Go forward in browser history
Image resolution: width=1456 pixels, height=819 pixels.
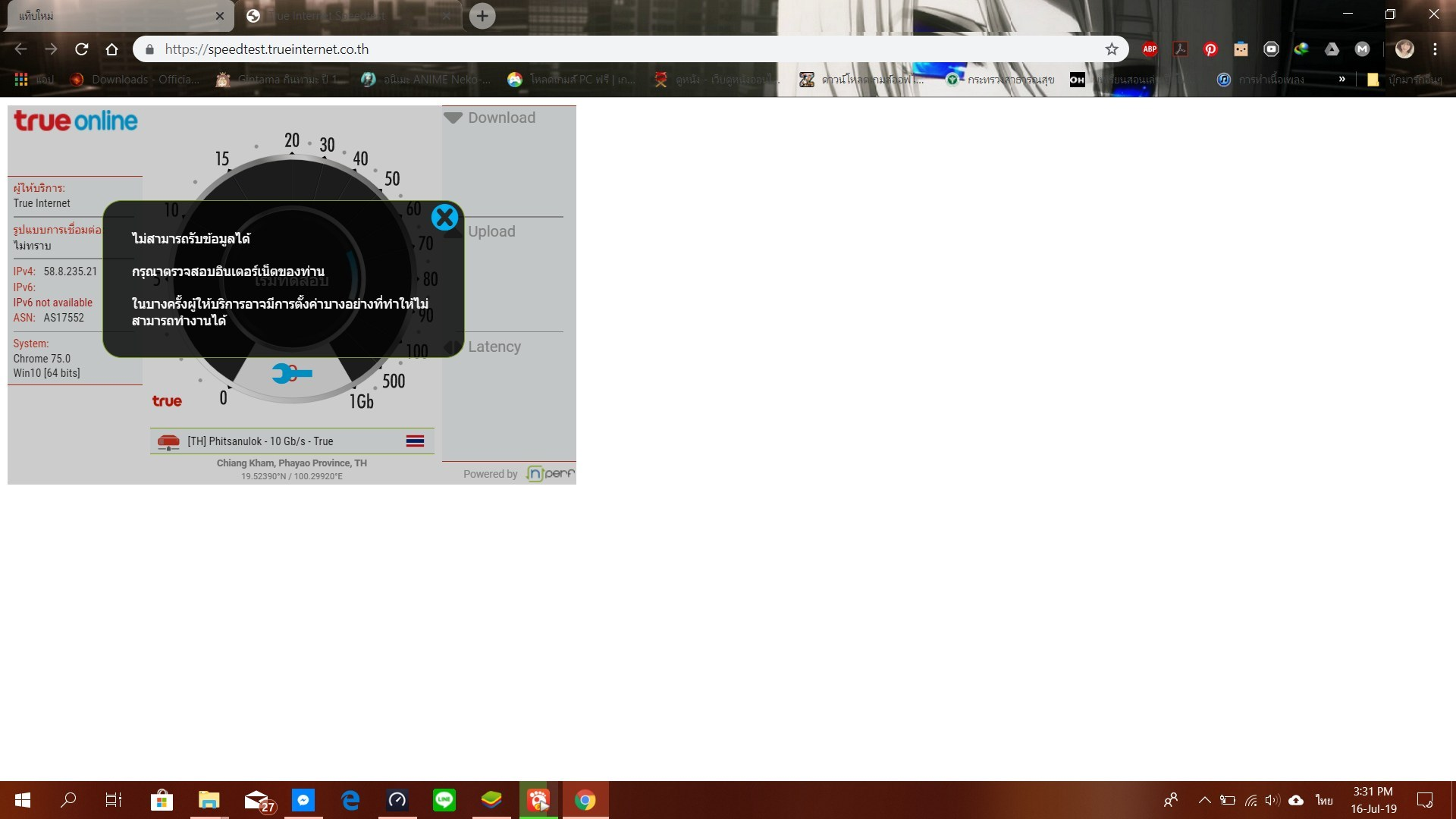[x=51, y=49]
